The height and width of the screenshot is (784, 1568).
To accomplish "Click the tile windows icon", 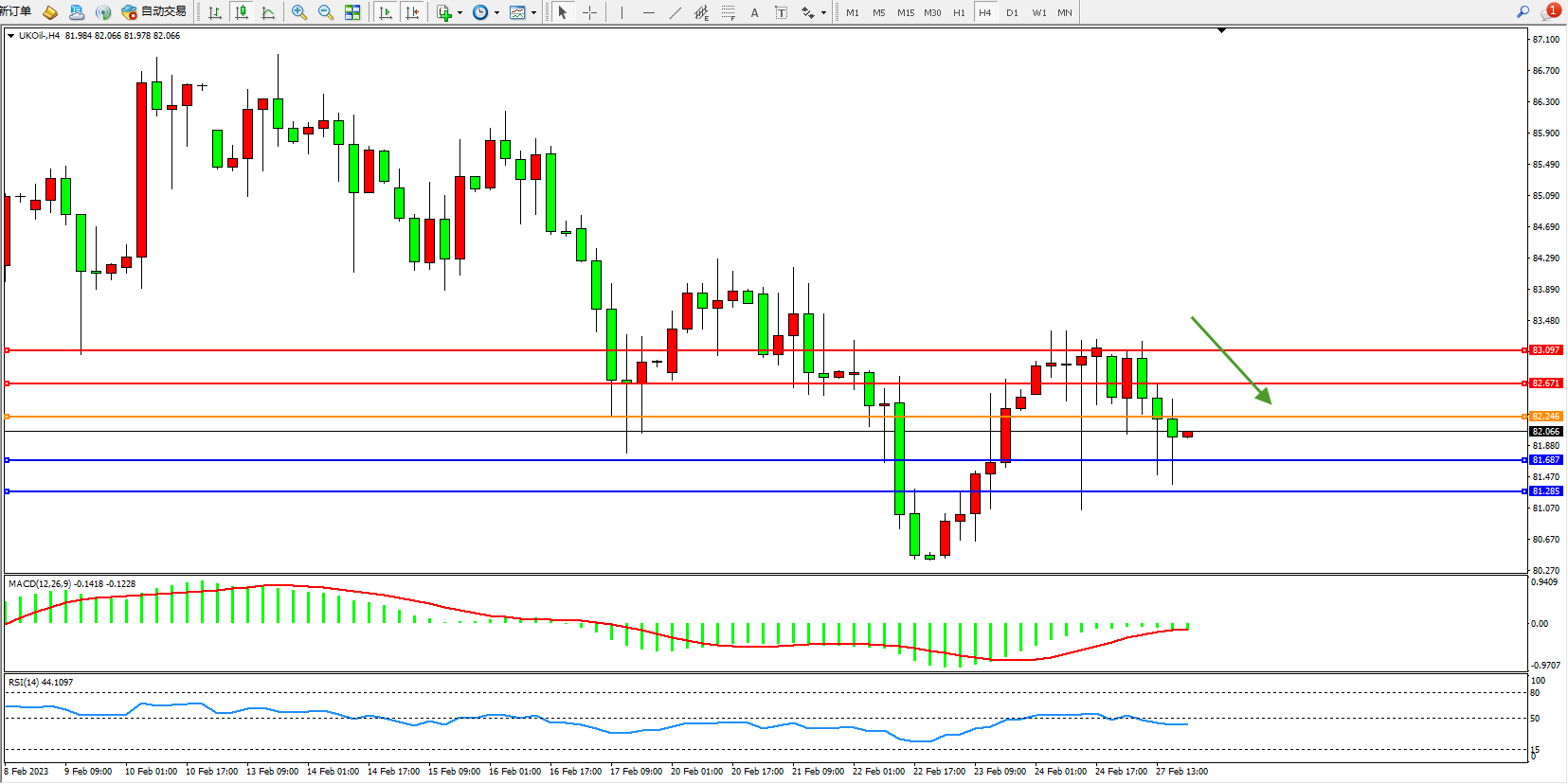I will pos(352,12).
